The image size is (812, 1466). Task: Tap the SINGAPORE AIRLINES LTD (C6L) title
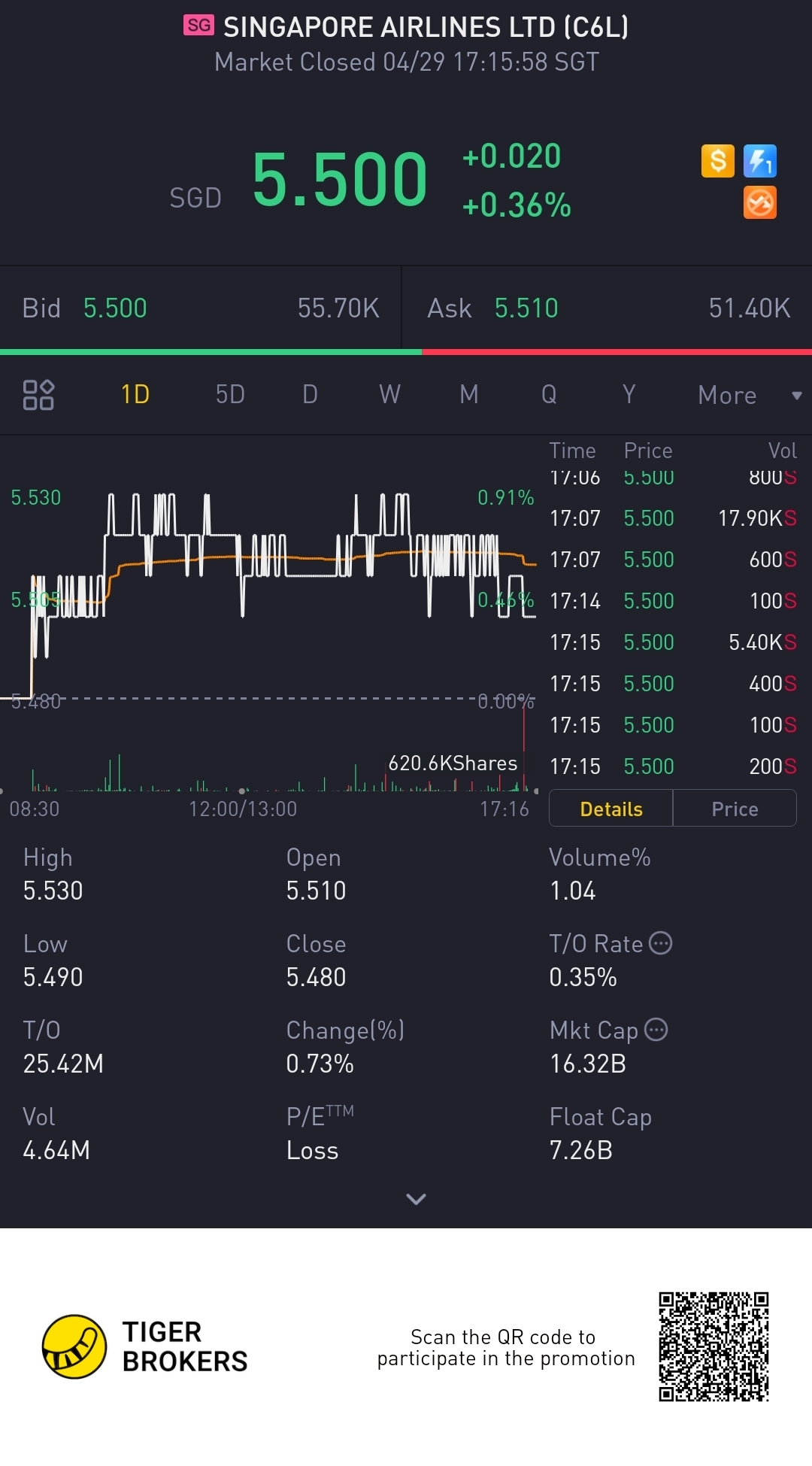(426, 27)
